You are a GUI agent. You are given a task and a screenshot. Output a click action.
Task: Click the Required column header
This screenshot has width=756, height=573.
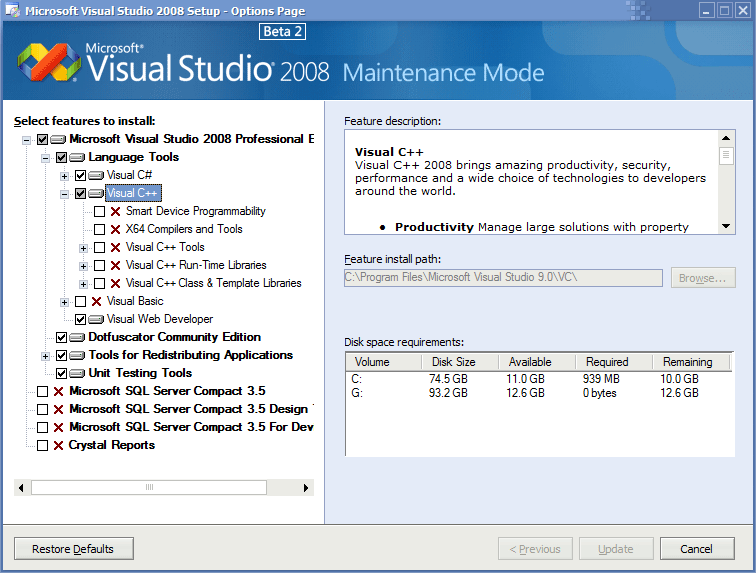click(614, 362)
